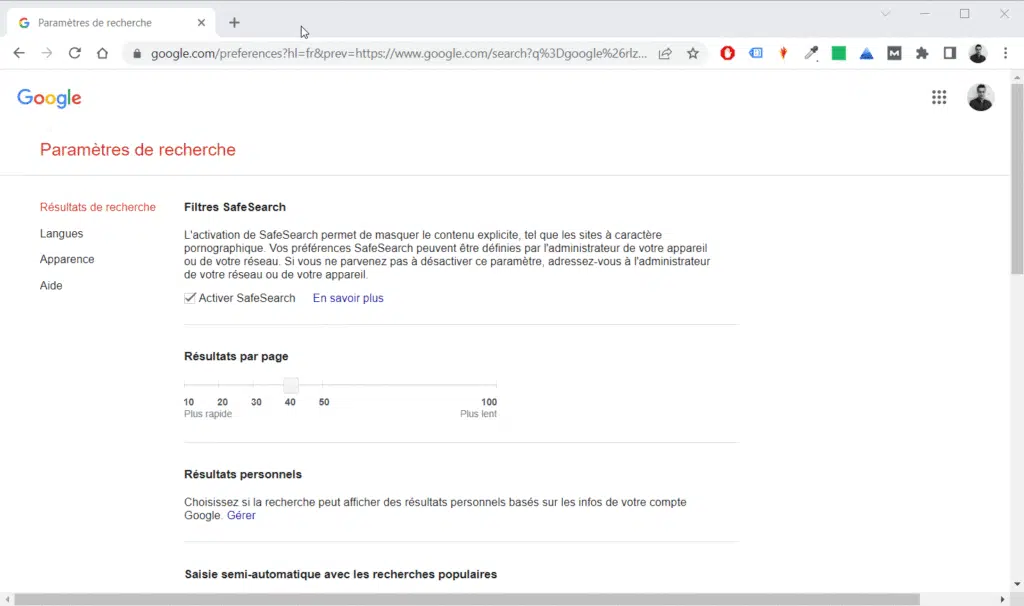Click the green square extension icon

pyautogui.click(x=839, y=54)
